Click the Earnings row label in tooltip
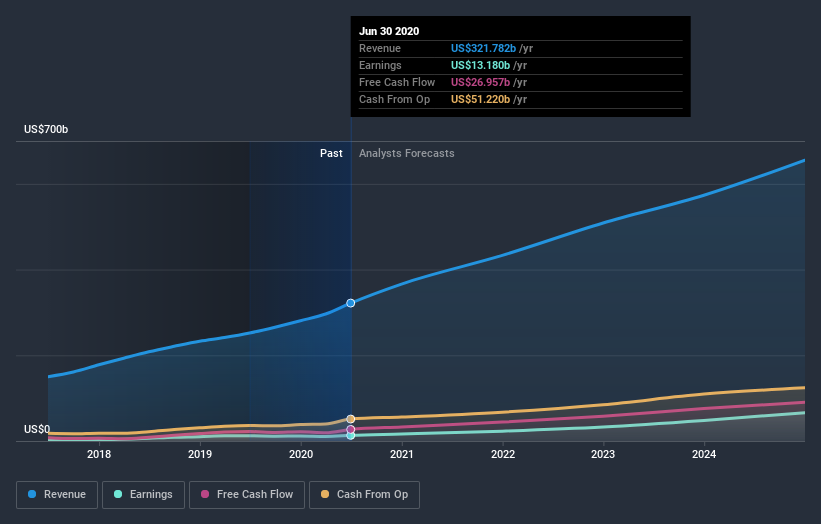Viewport: 821px width, 524px height. (380, 65)
